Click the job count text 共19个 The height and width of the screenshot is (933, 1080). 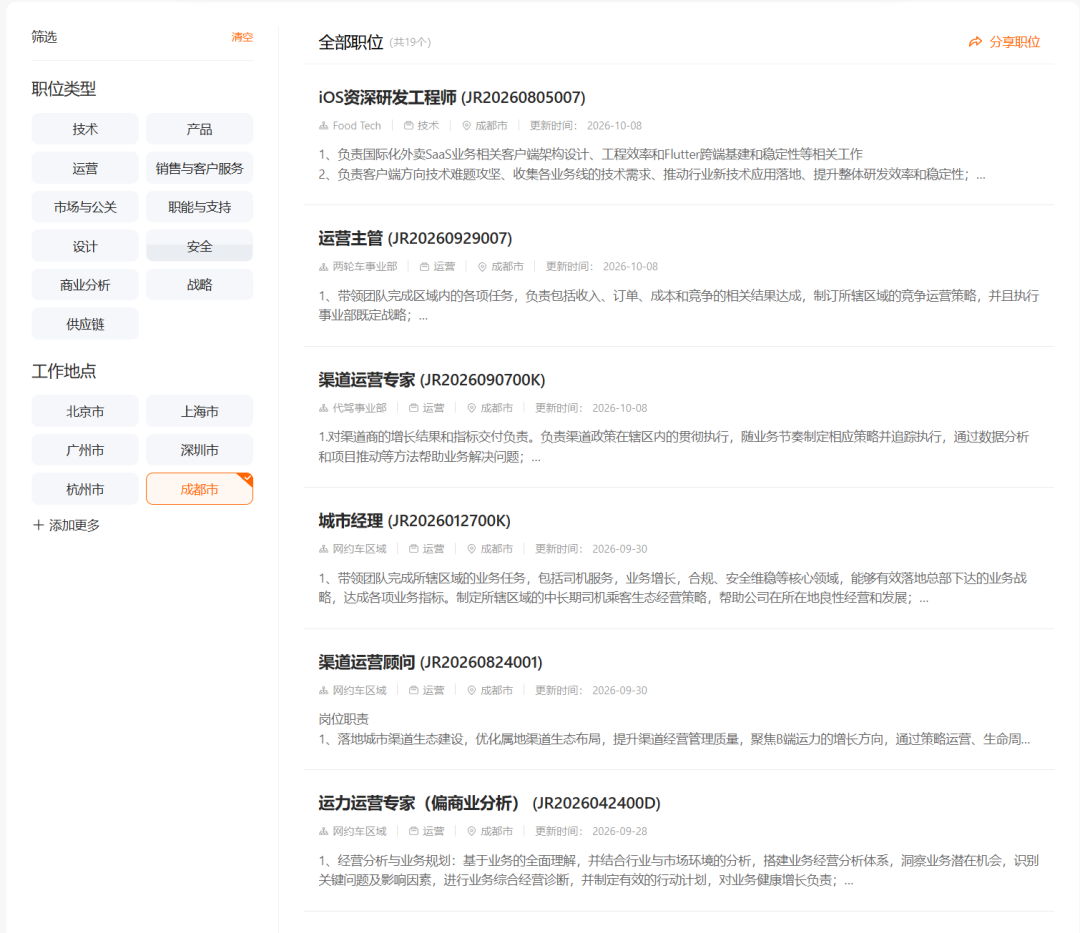click(411, 43)
